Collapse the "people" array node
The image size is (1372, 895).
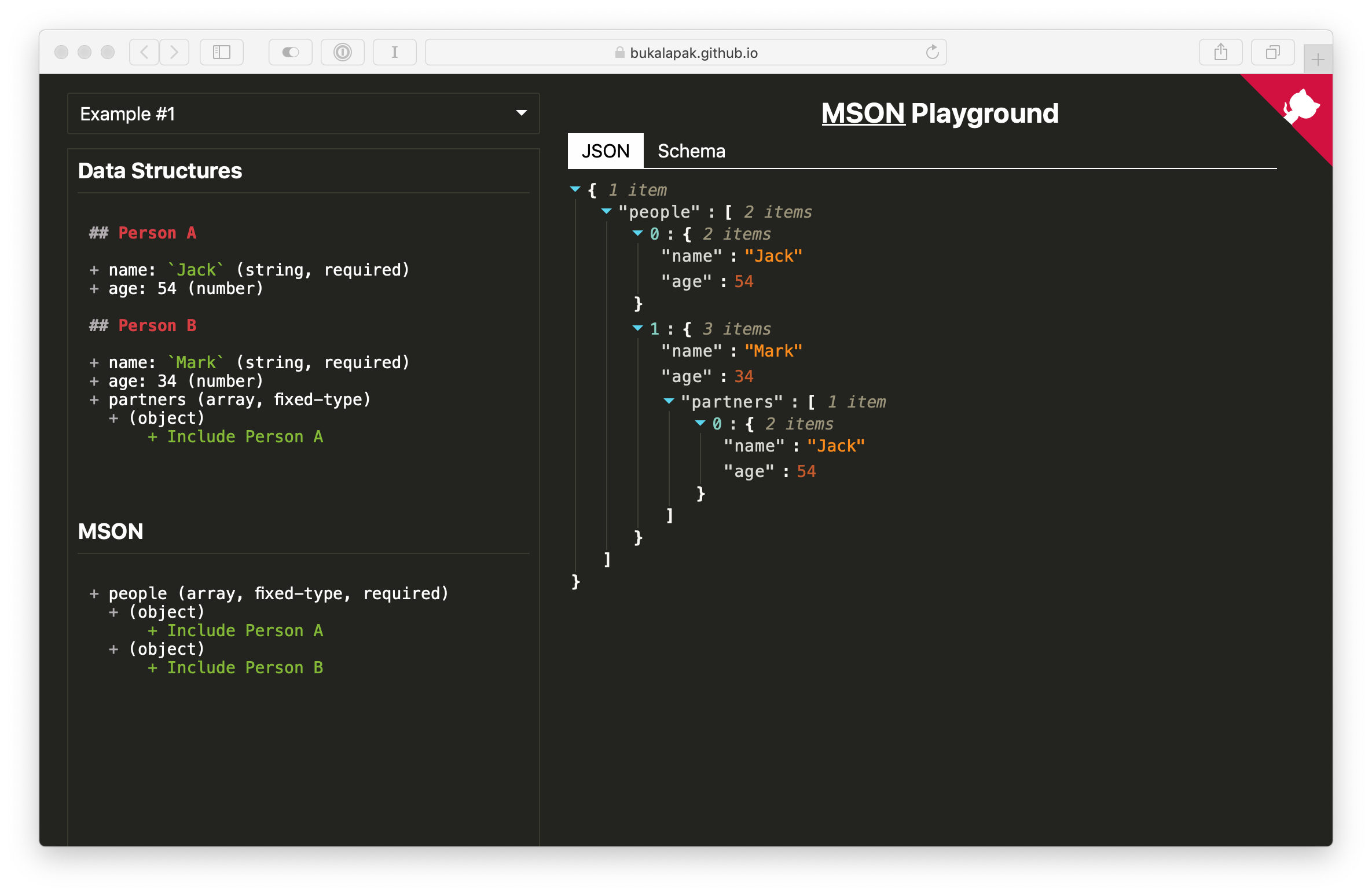tap(607, 211)
